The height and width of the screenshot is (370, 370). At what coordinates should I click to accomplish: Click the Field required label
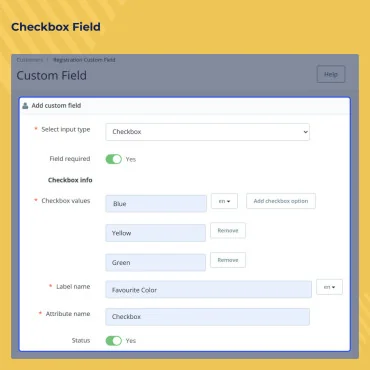coord(70,159)
